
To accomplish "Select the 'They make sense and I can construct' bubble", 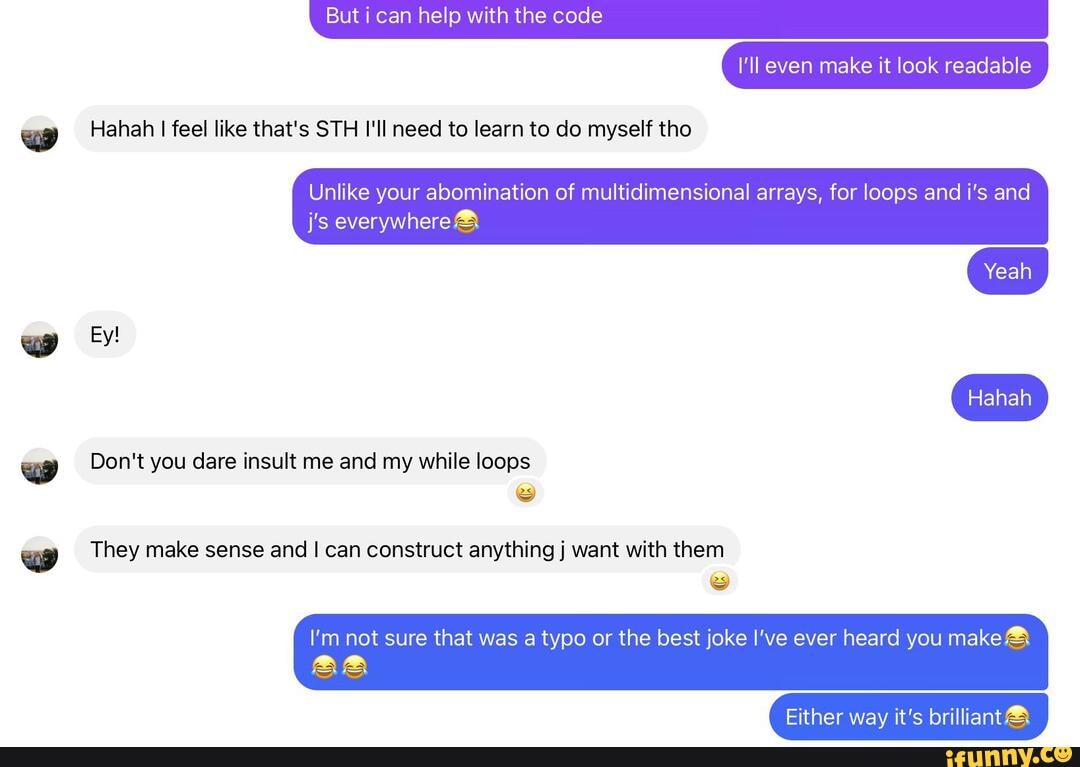I will click(x=407, y=549).
